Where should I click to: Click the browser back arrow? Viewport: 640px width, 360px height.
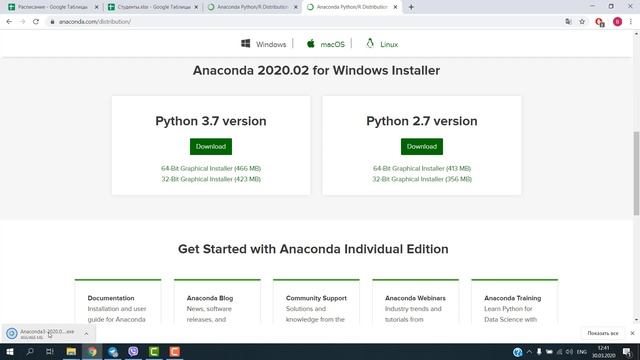tap(9, 22)
